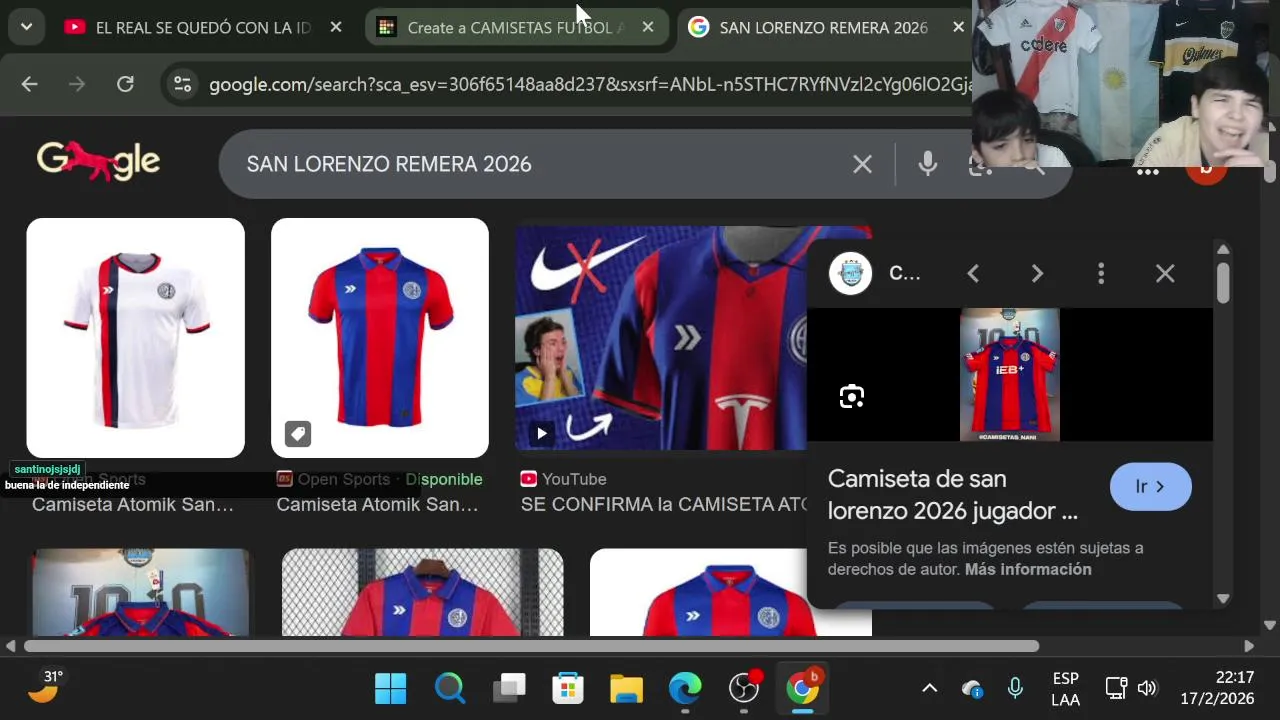Open the network display tray icon
1280x720 pixels.
point(1116,688)
